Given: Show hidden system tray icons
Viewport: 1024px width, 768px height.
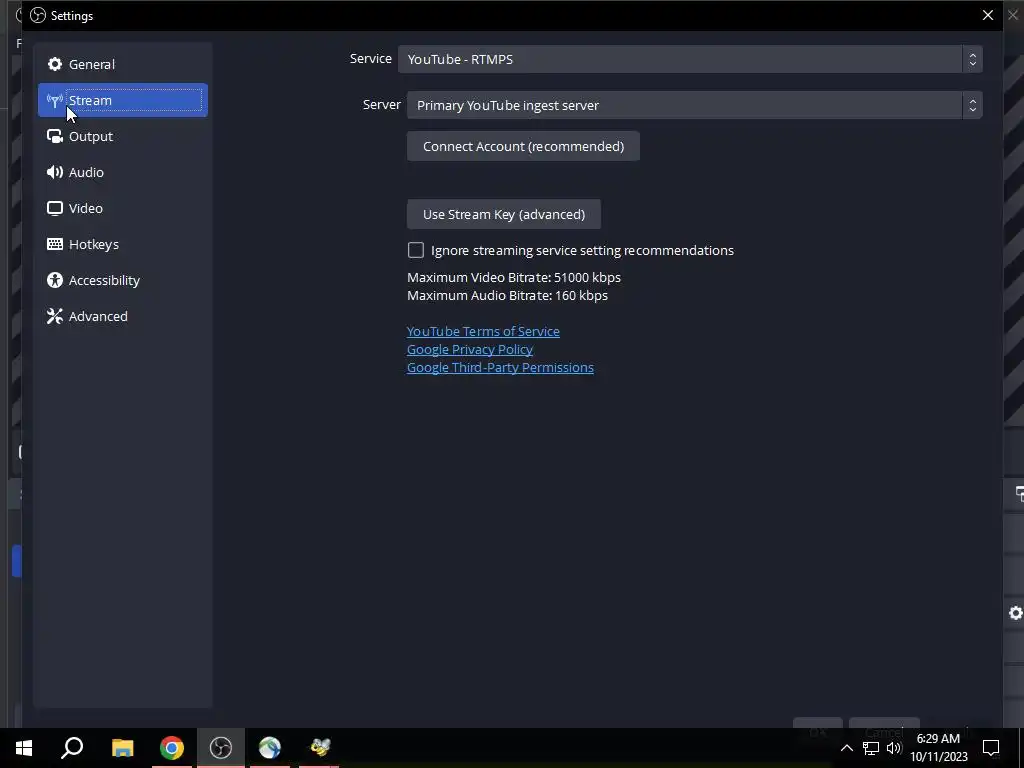Looking at the screenshot, I should click(846, 748).
